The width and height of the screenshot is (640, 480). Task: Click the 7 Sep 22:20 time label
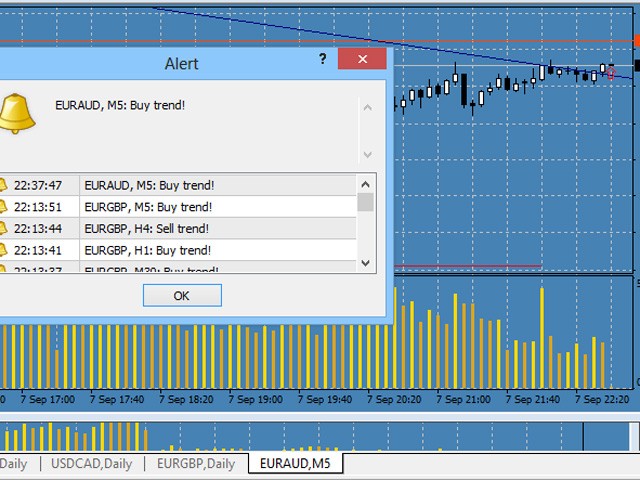tap(602, 399)
